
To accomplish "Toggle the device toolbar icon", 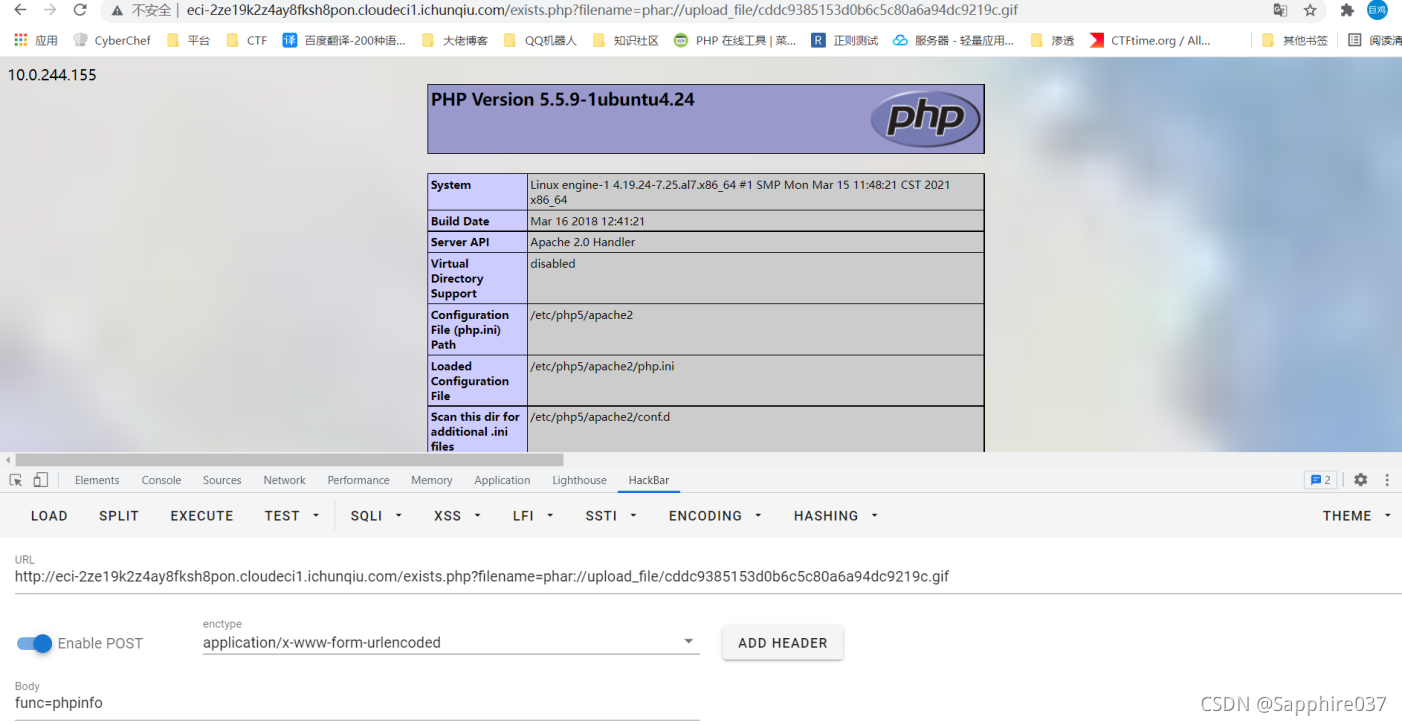I will coord(40,480).
